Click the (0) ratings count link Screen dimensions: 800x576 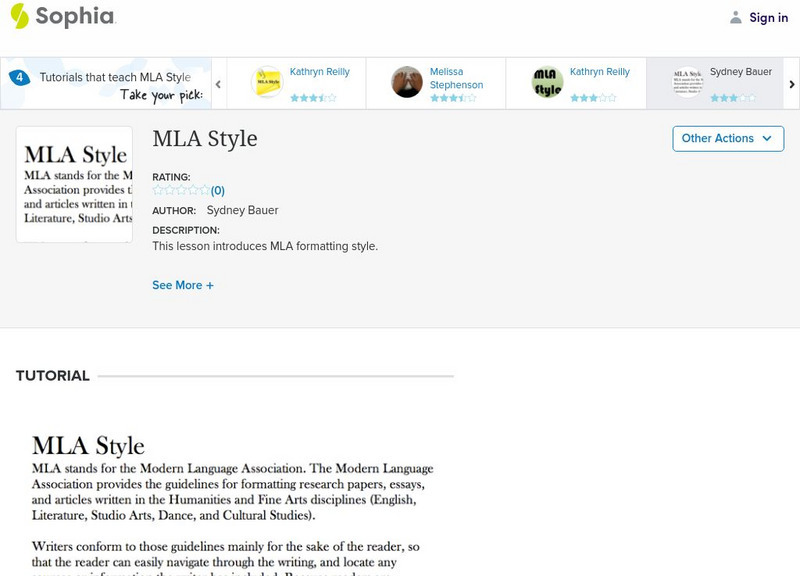click(218, 191)
